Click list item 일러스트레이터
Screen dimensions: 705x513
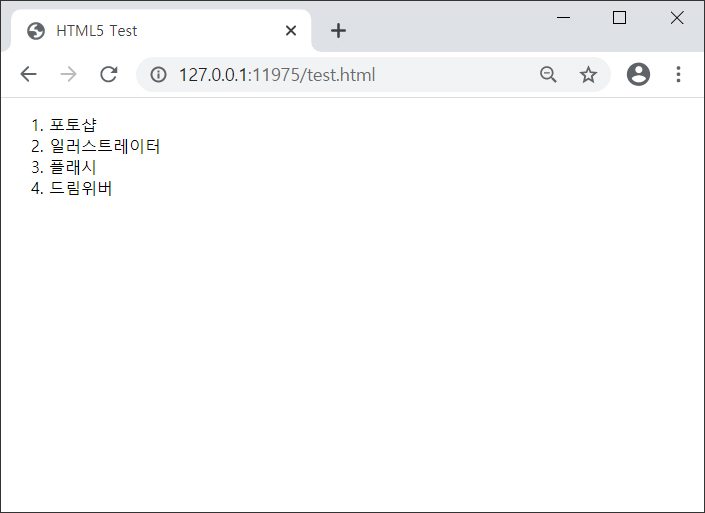click(x=105, y=146)
